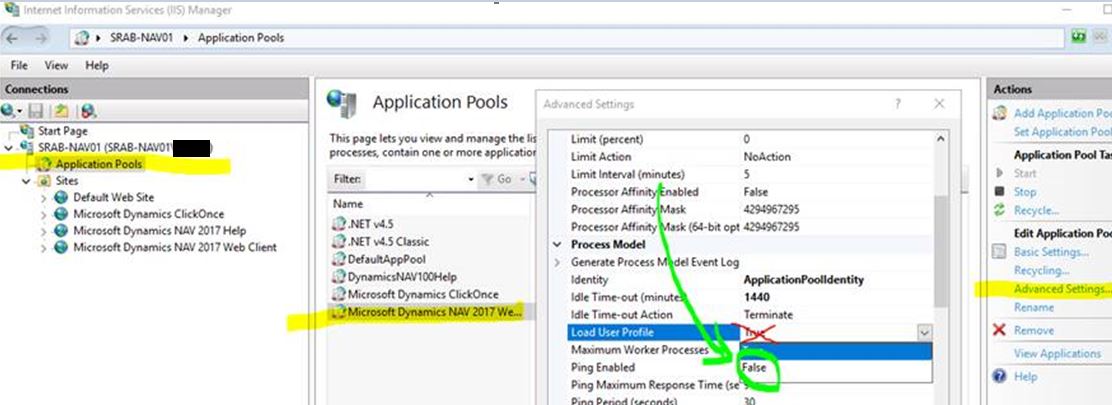1112x405 pixels.
Task: Expand Microsoft Dynamics NAV 2017 Web Client node
Action: pyautogui.click(x=44, y=248)
